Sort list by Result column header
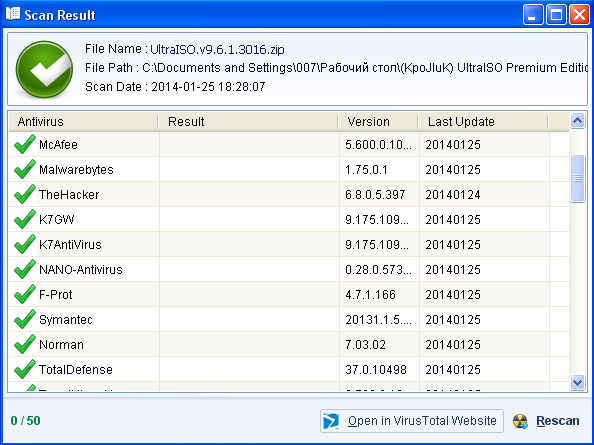The height and width of the screenshot is (445, 594). [x=248, y=122]
